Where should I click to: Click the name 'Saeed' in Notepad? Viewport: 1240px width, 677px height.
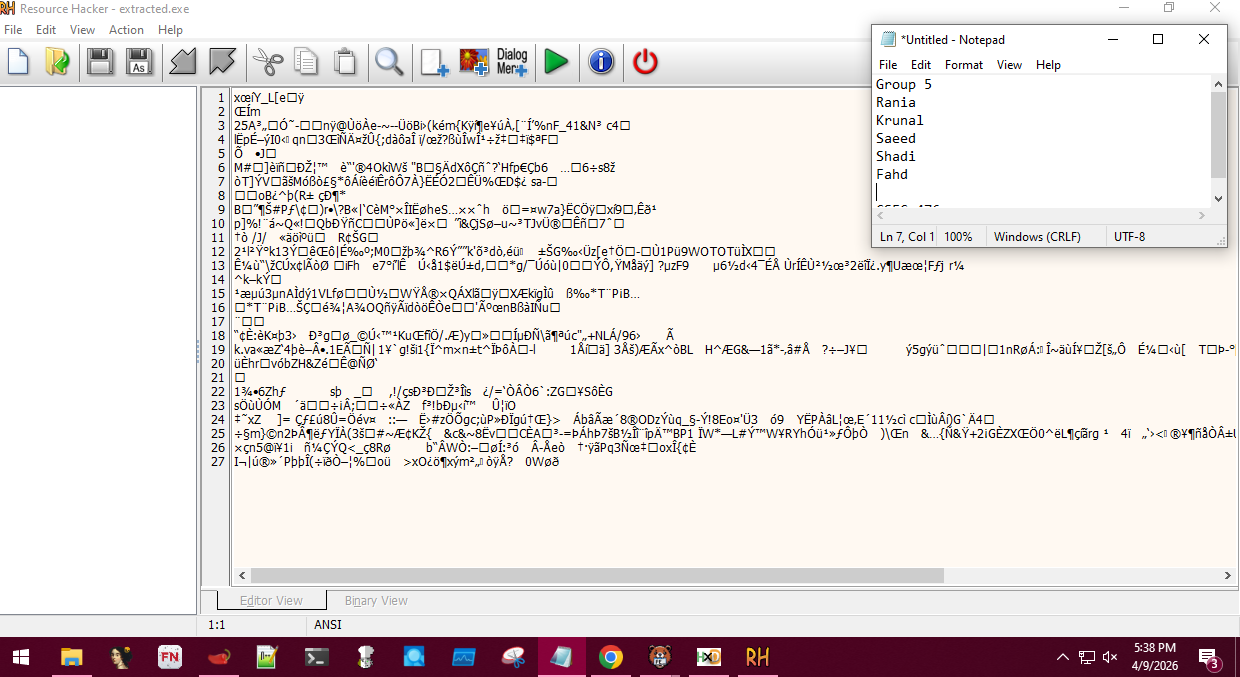pos(896,138)
